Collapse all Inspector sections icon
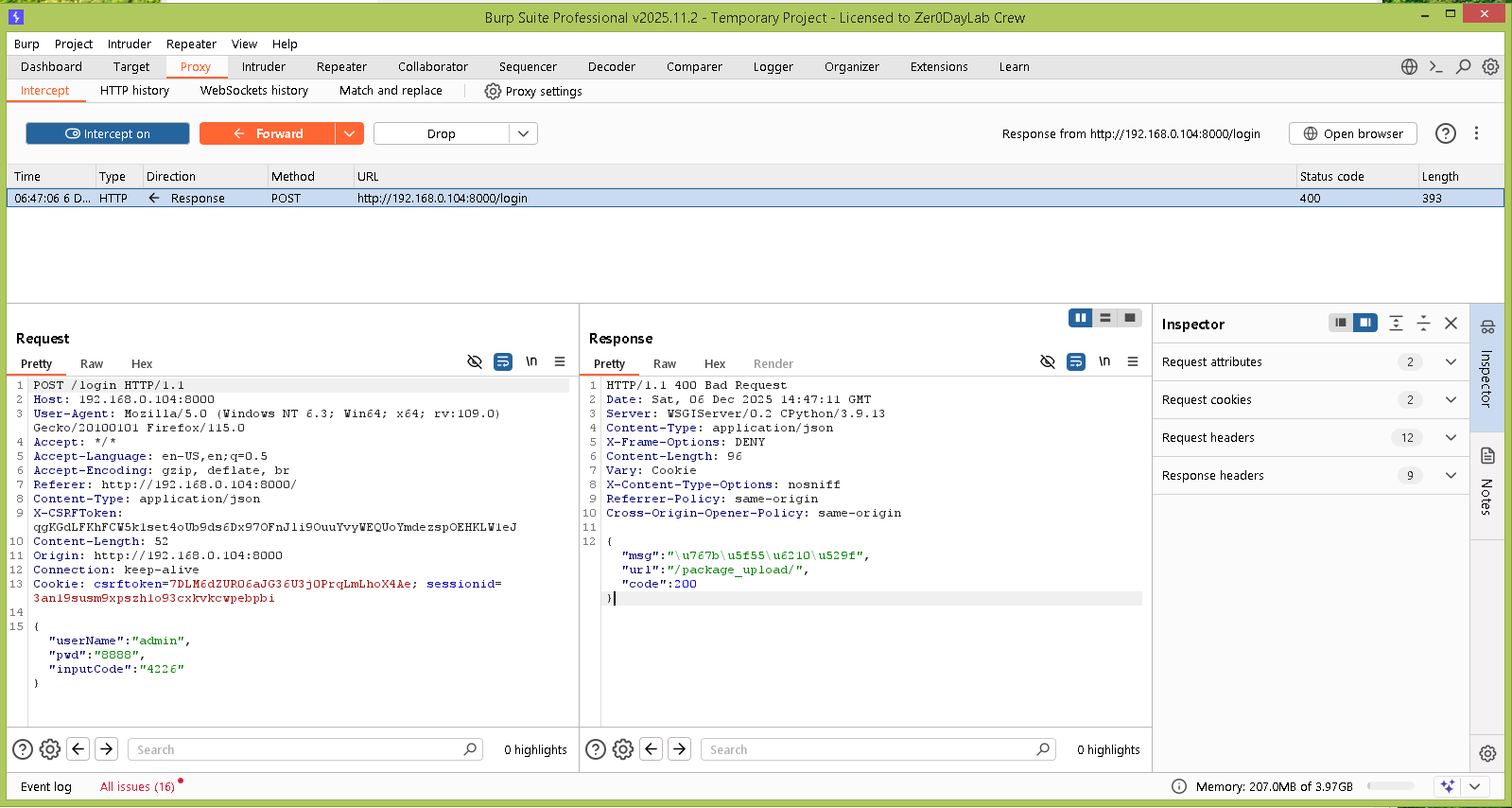1512x808 pixels. [x=1423, y=323]
